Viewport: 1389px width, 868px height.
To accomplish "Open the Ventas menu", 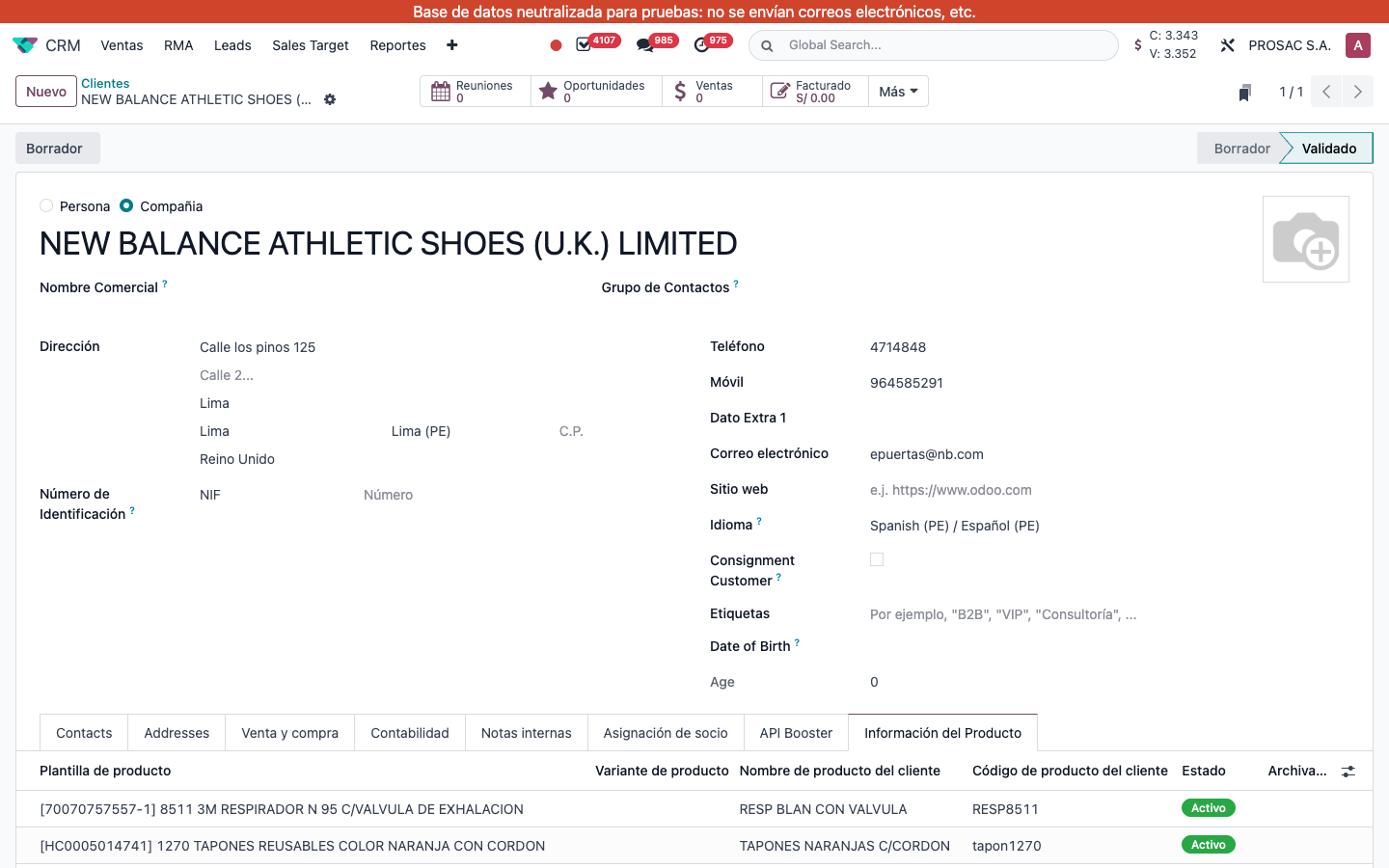I will coord(122,45).
